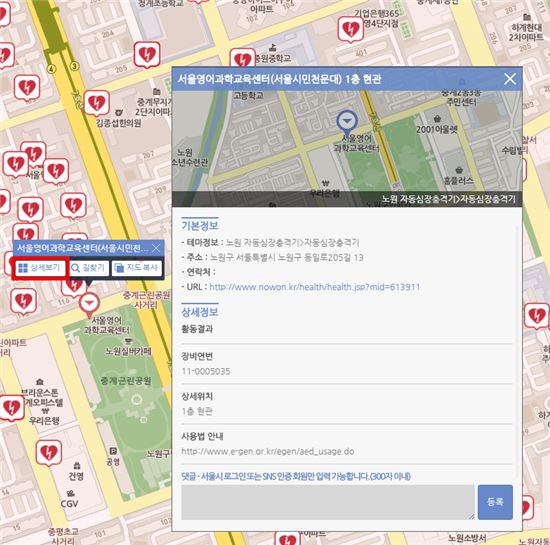
Task: Click the AED marker near building 205
Action: [147, 55]
